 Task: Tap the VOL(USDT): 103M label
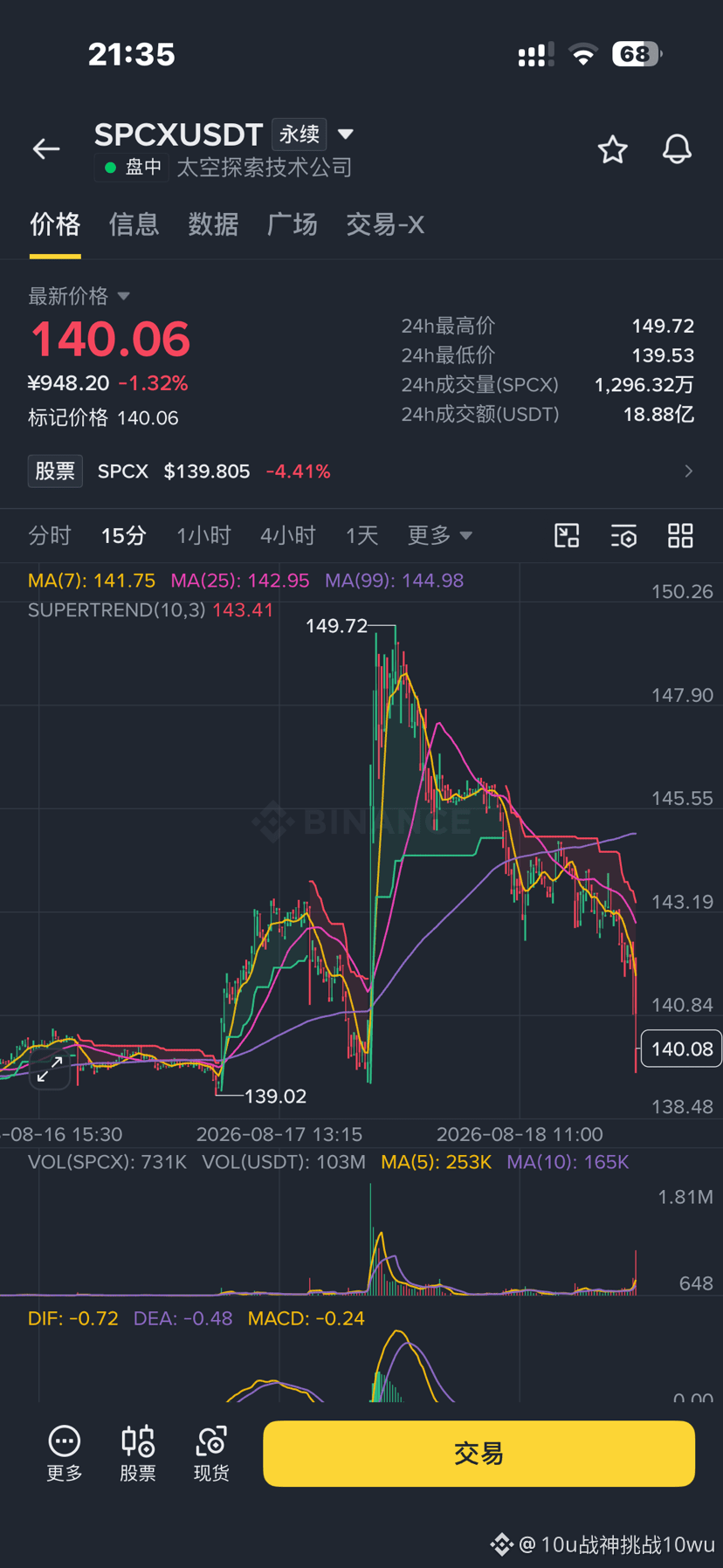[284, 1162]
